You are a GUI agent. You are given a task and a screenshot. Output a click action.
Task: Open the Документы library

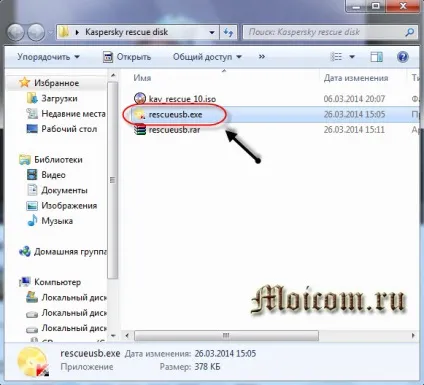pyautogui.click(x=64, y=190)
